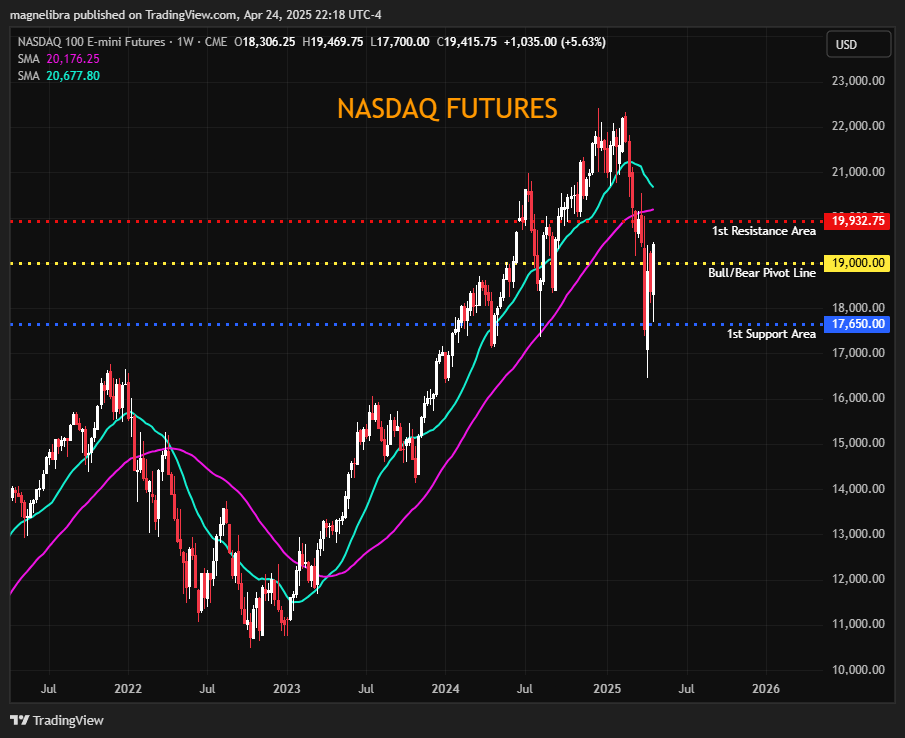Click the blue 17,650.00 price label
905x738 pixels.
[x=858, y=324]
